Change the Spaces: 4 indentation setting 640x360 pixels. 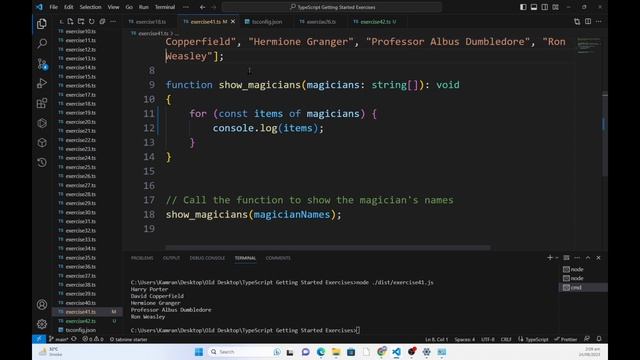(464, 339)
